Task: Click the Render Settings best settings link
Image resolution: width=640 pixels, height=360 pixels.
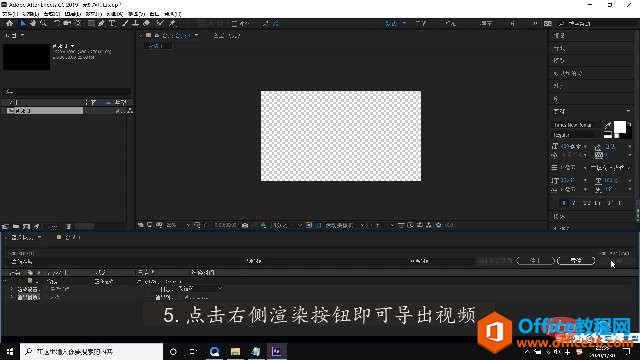Action: point(60,289)
